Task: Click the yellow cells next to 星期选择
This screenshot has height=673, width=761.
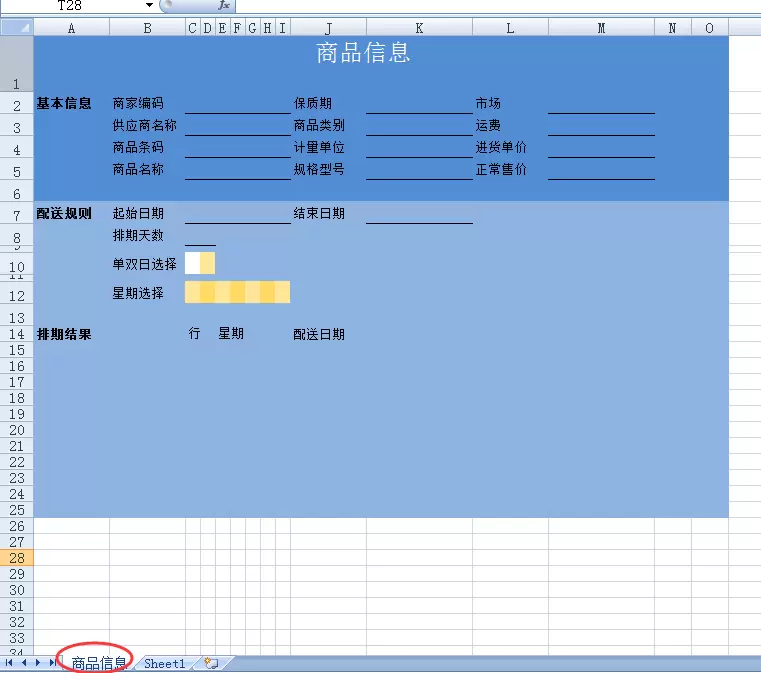Action: tap(238, 293)
